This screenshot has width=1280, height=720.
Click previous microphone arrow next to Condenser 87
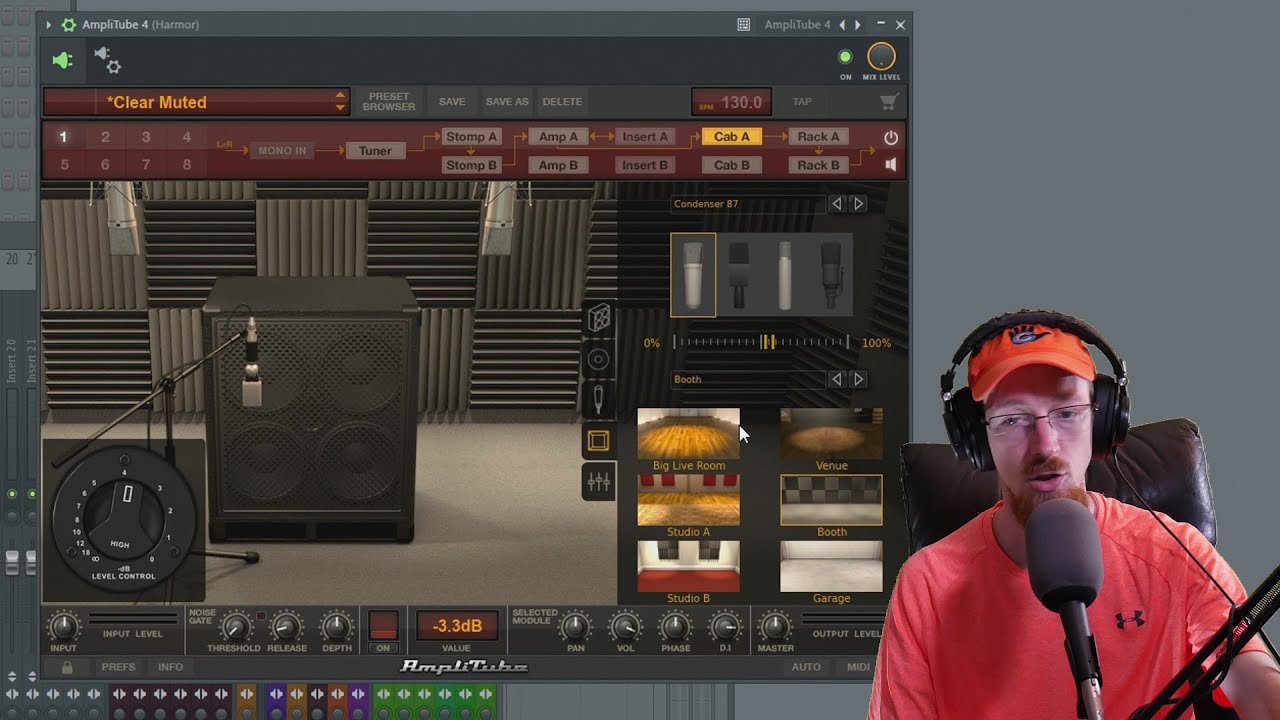click(837, 204)
